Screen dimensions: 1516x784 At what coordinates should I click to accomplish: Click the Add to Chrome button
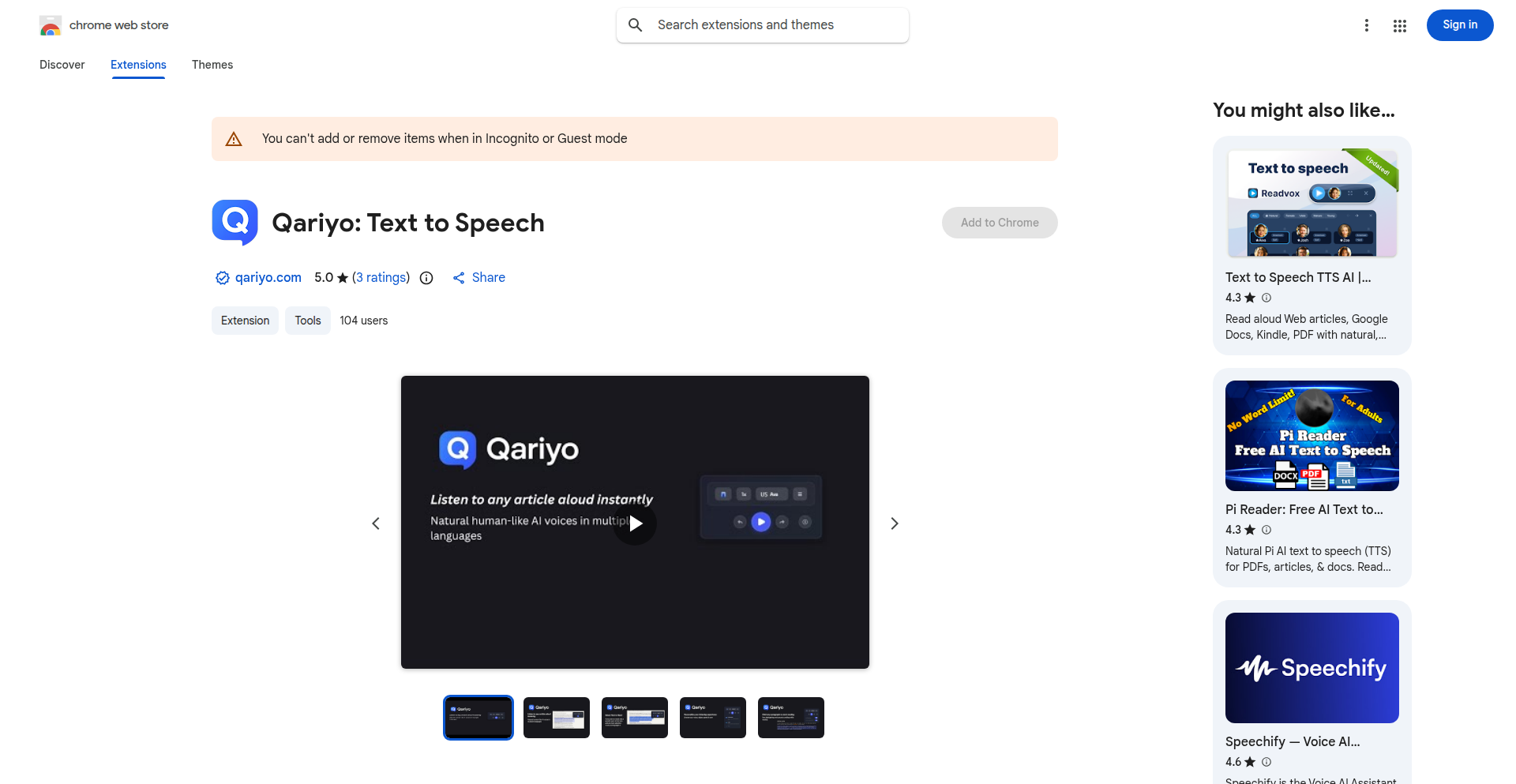pos(1000,222)
